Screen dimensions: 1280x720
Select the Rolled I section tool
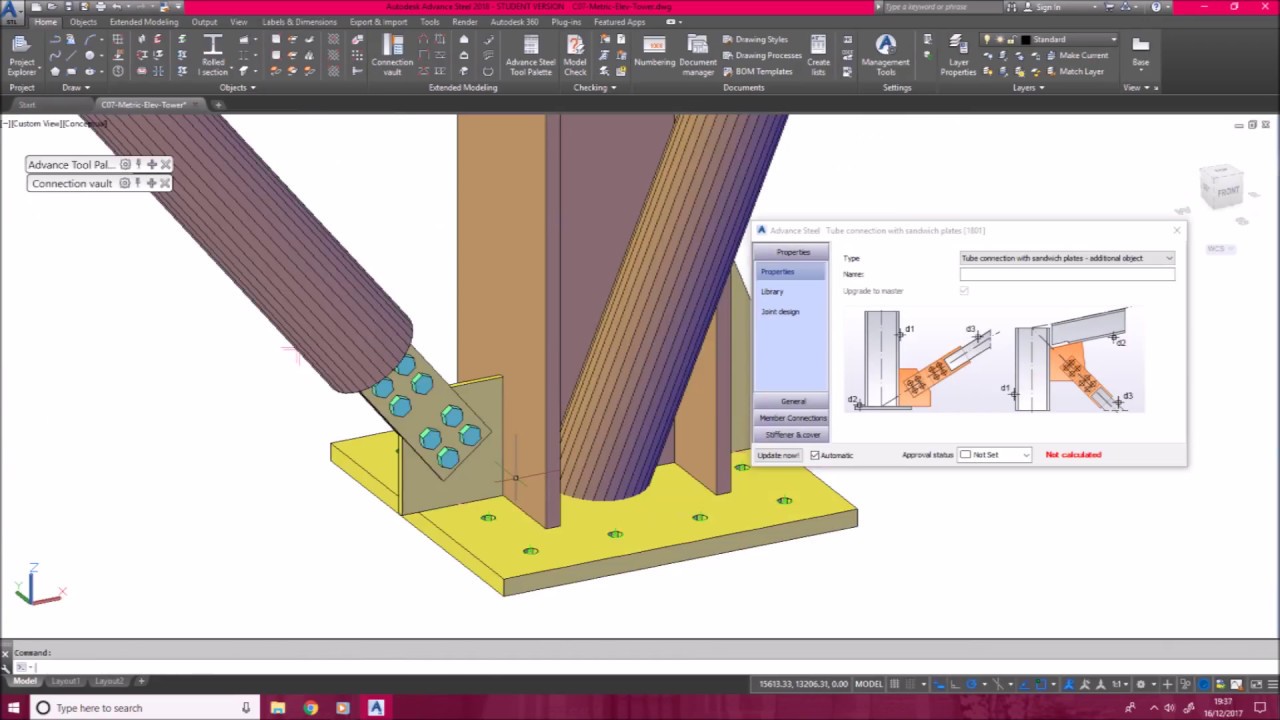pyautogui.click(x=213, y=53)
